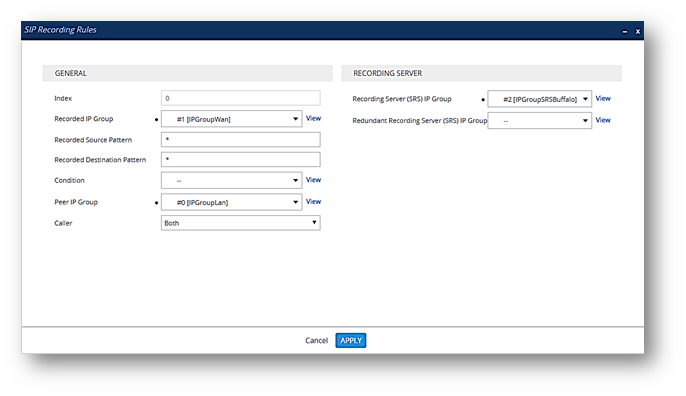Screen dimensions: 686x396
Task: Open the Recorded IP Group dropdown
Action: coord(231,119)
